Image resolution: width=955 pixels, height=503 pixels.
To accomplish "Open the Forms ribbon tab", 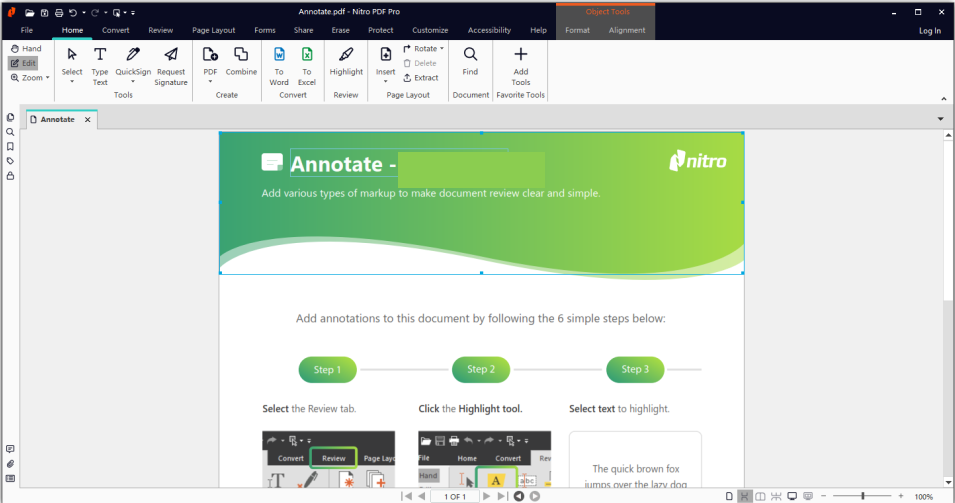I will [265, 30].
